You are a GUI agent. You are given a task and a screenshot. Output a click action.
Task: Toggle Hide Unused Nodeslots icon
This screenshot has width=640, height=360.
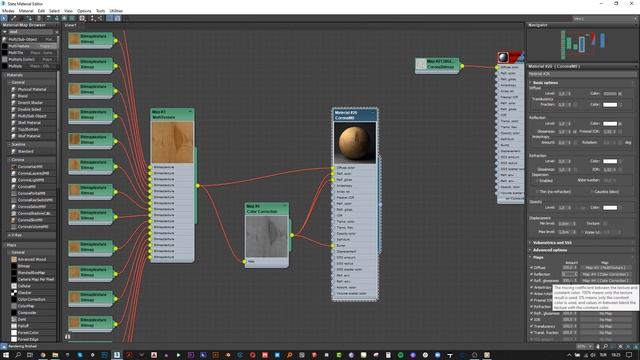[x=56, y=18]
